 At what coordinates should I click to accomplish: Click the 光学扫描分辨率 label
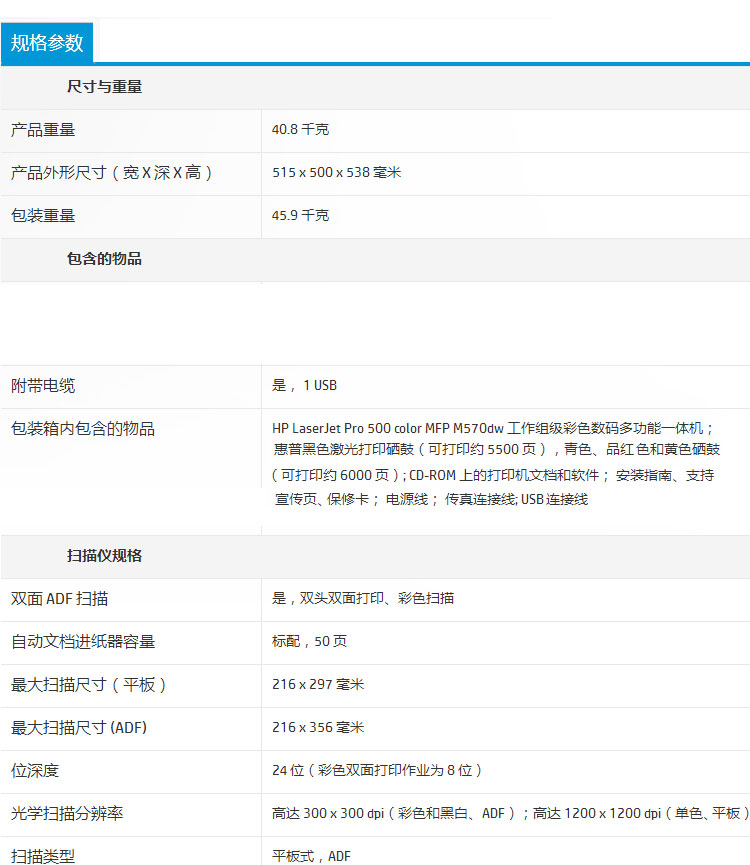point(67,814)
